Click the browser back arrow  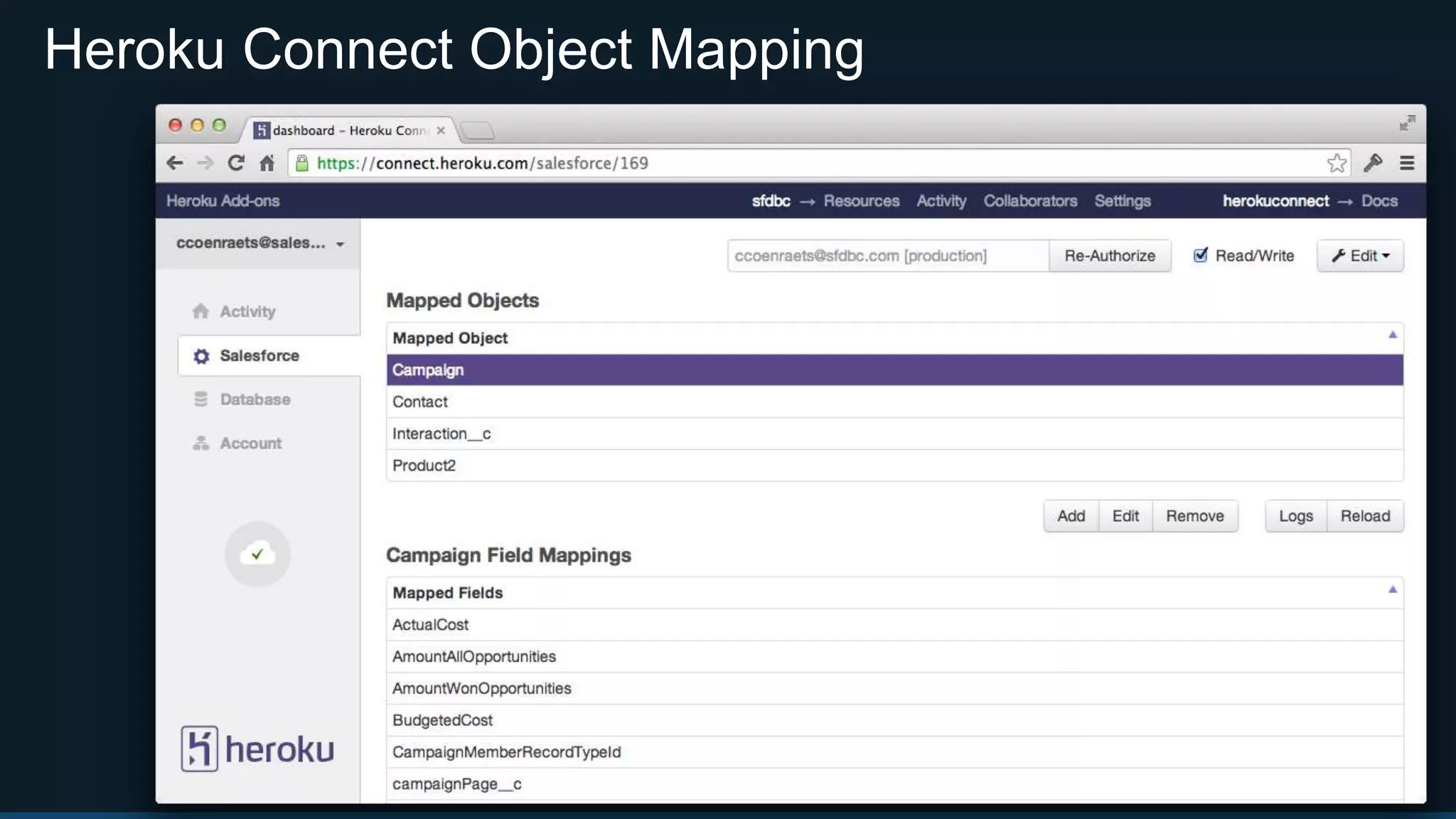(x=175, y=163)
